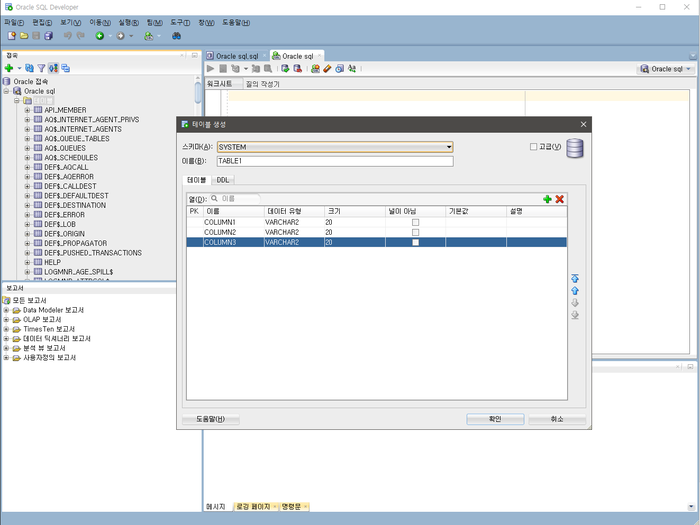Open the dropdown arrow beside the New Connection plus
The image size is (700, 525).
[x=19, y=68]
